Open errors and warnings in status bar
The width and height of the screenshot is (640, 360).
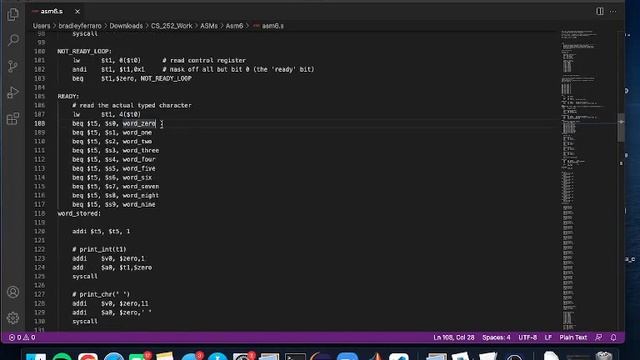tap(22, 338)
